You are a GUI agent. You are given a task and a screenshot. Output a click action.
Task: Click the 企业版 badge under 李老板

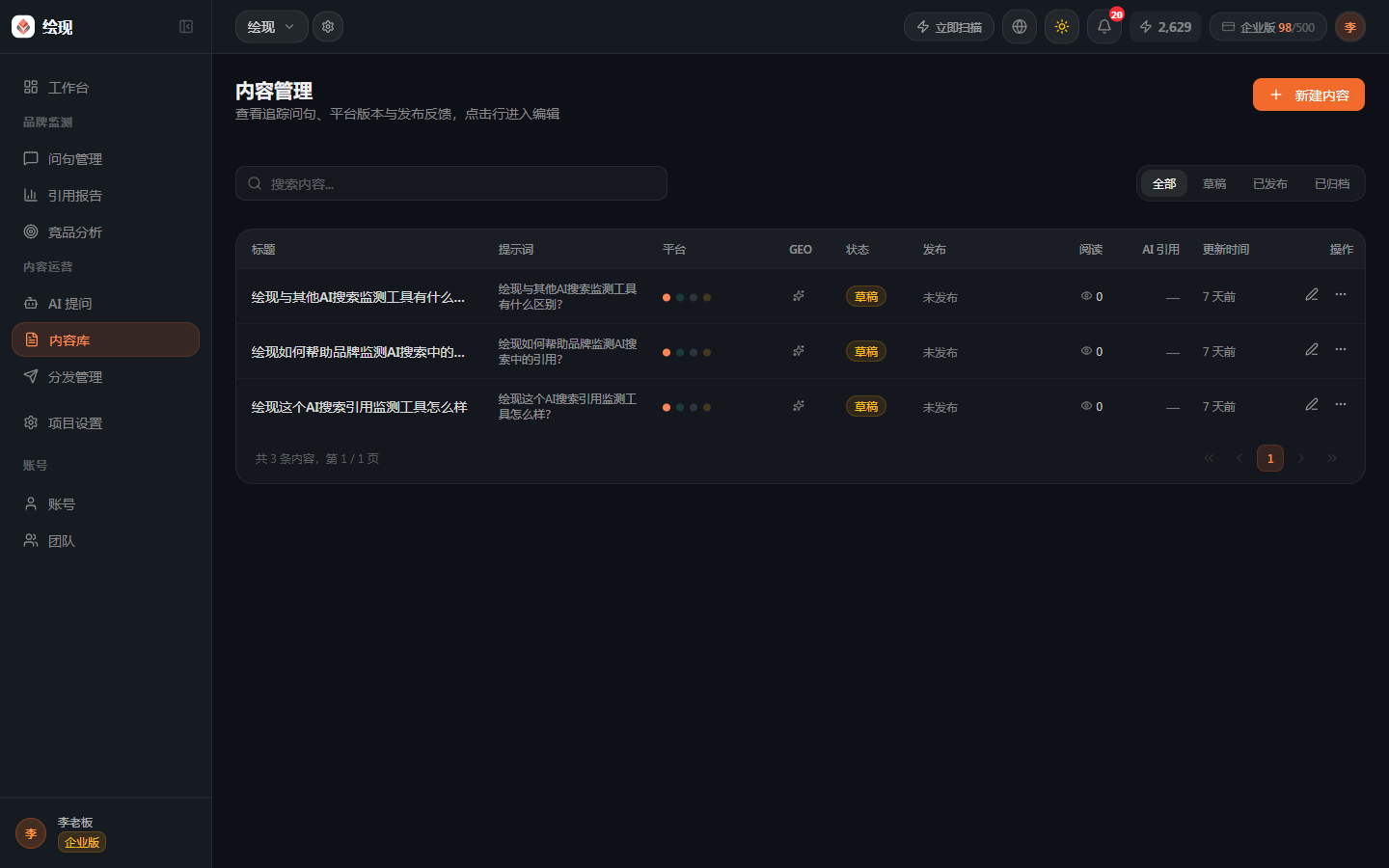82,842
